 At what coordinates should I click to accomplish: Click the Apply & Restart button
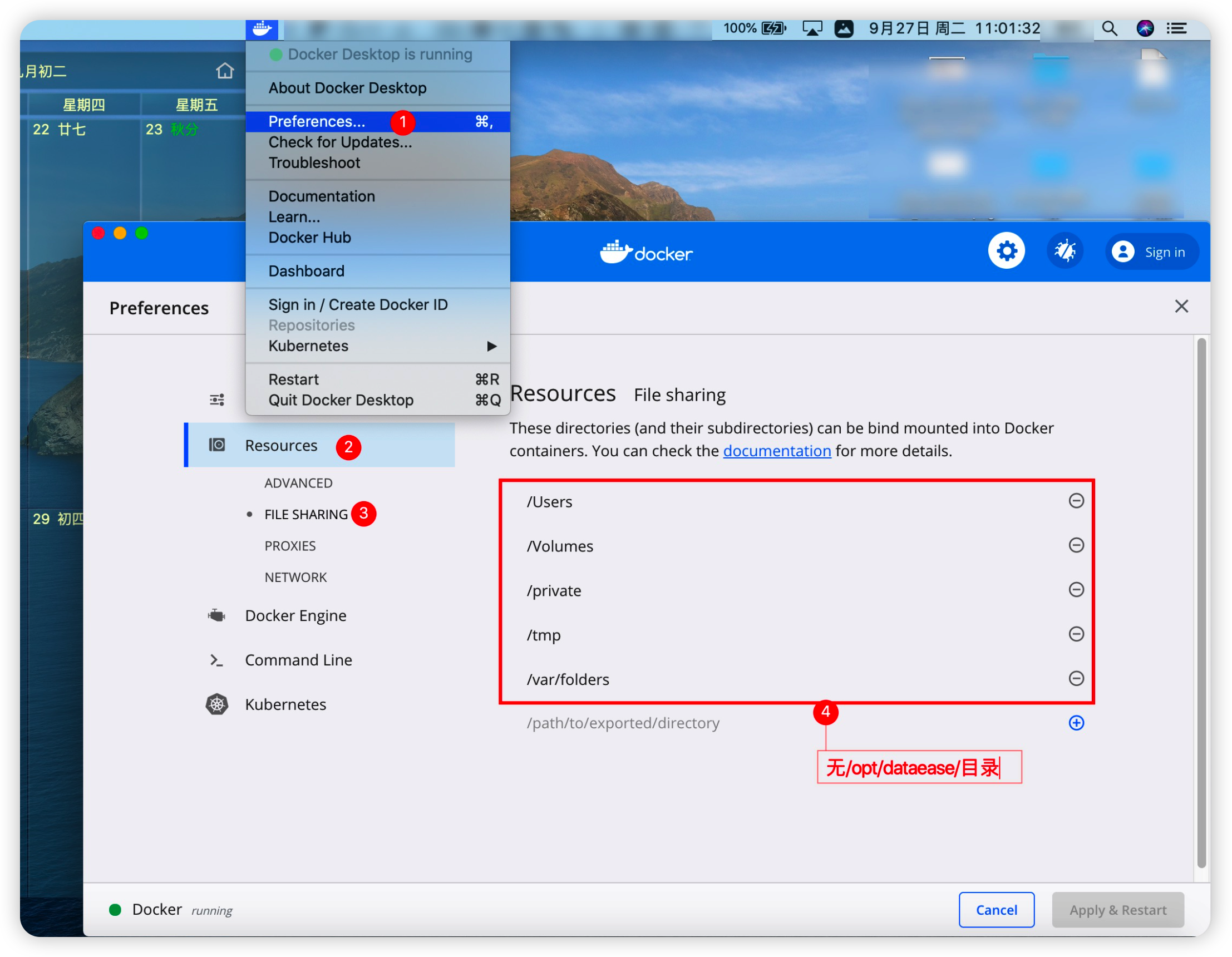coord(1118,910)
